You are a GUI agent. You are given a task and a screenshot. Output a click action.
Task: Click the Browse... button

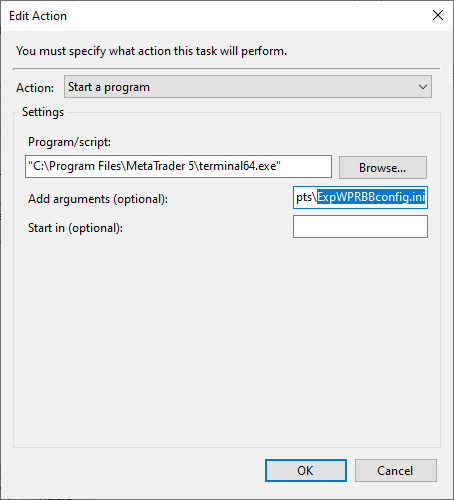click(383, 167)
